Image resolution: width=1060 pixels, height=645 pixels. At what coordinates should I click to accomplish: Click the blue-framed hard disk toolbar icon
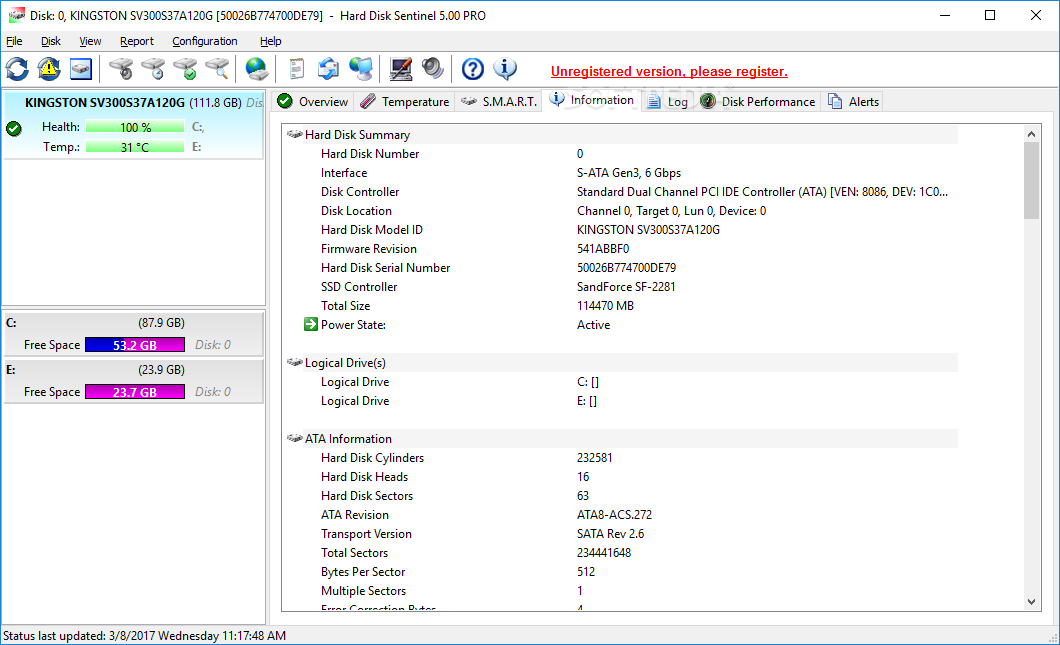[x=80, y=69]
